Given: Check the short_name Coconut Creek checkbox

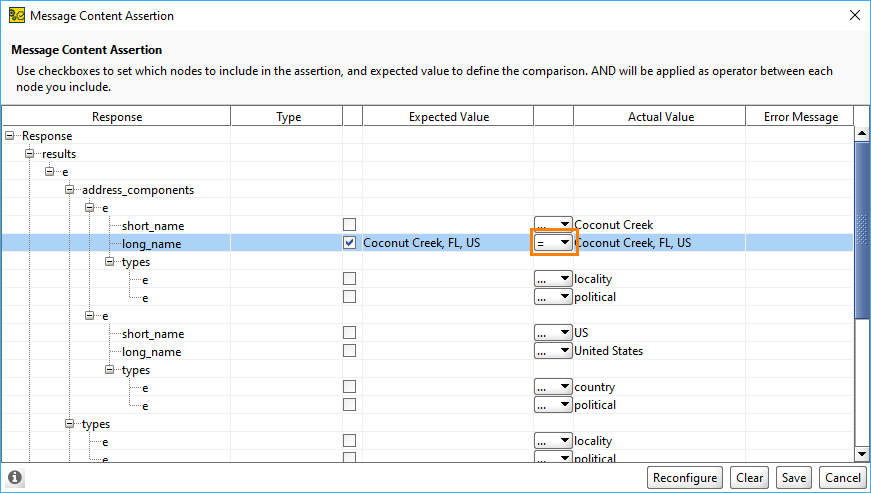Looking at the screenshot, I should click(349, 225).
